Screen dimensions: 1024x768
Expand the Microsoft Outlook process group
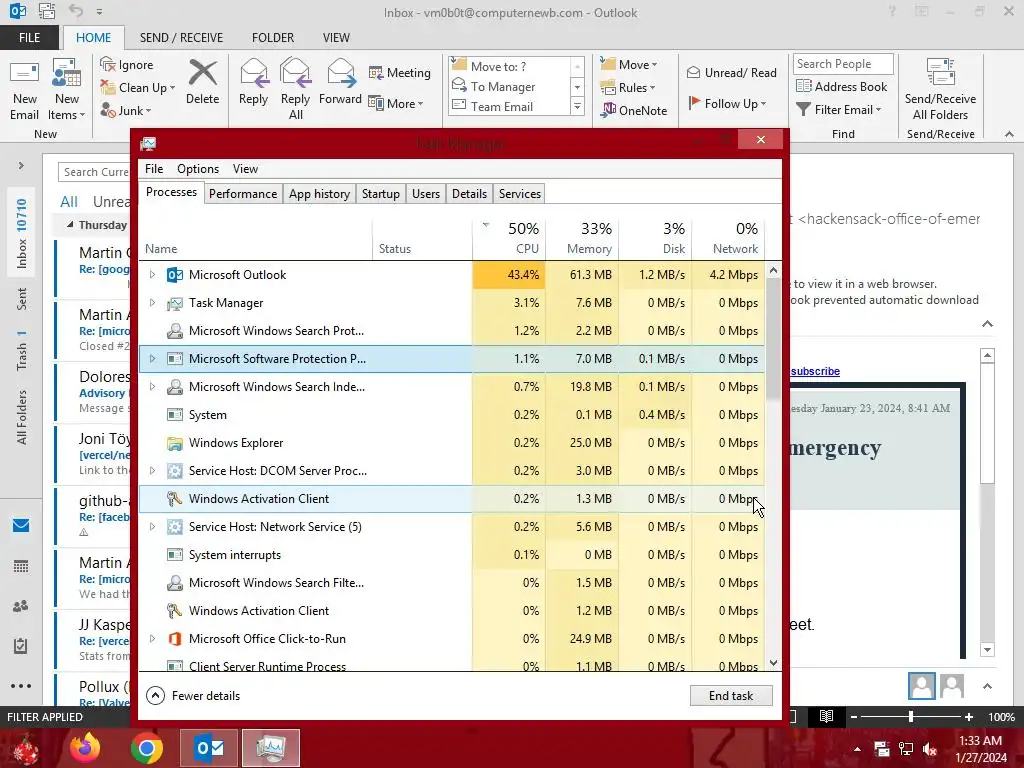[152, 275]
